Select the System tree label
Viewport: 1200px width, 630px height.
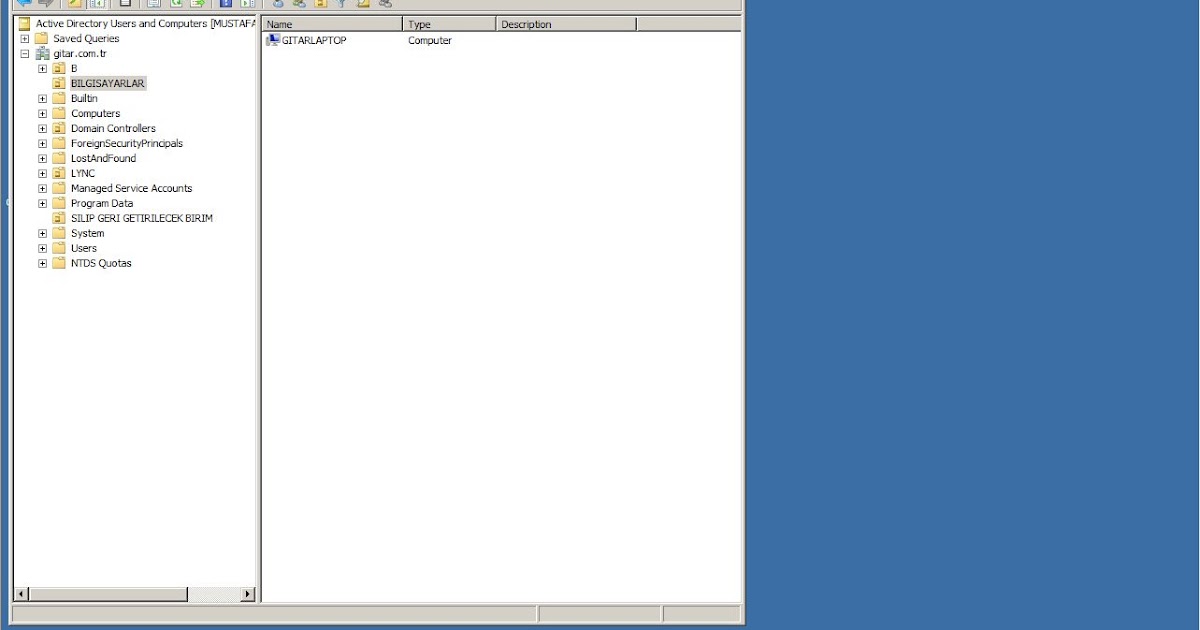point(87,233)
